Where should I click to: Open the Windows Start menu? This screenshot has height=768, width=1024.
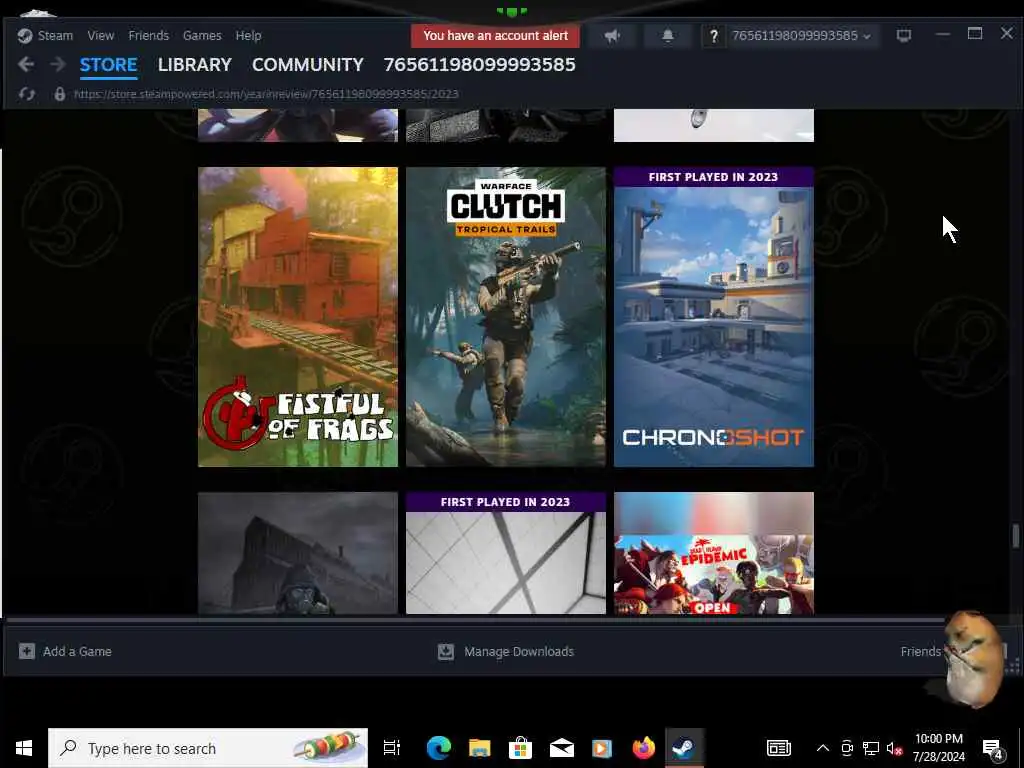(x=24, y=748)
